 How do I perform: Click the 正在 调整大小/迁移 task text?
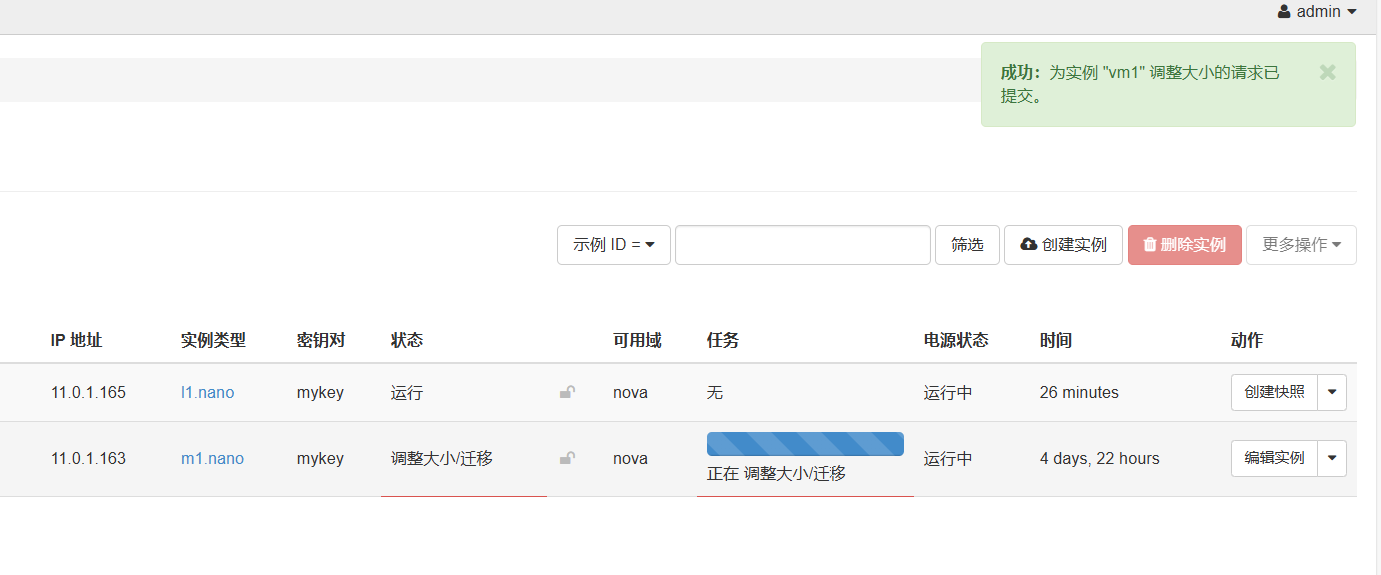[776, 474]
